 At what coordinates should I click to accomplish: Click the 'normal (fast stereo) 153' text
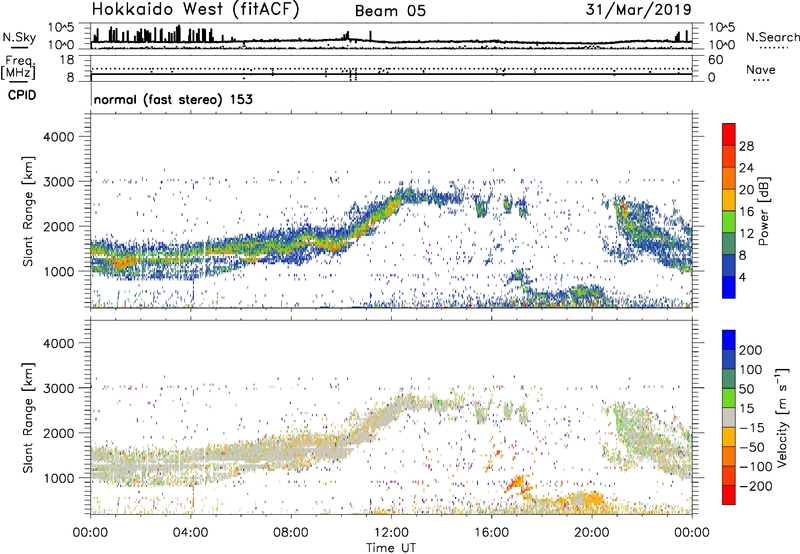click(173, 99)
